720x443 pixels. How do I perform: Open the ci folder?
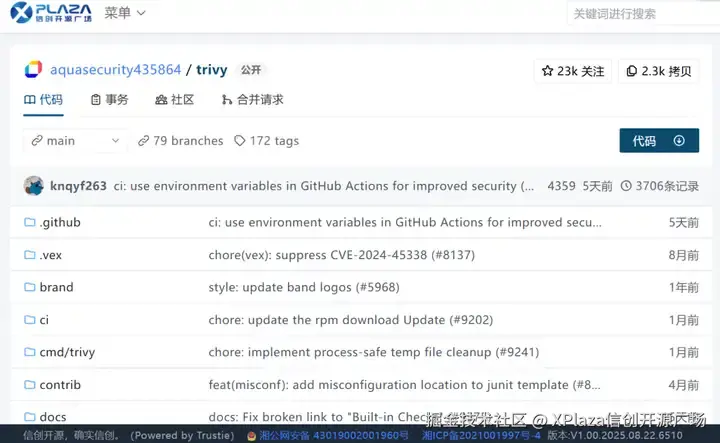pos(44,320)
